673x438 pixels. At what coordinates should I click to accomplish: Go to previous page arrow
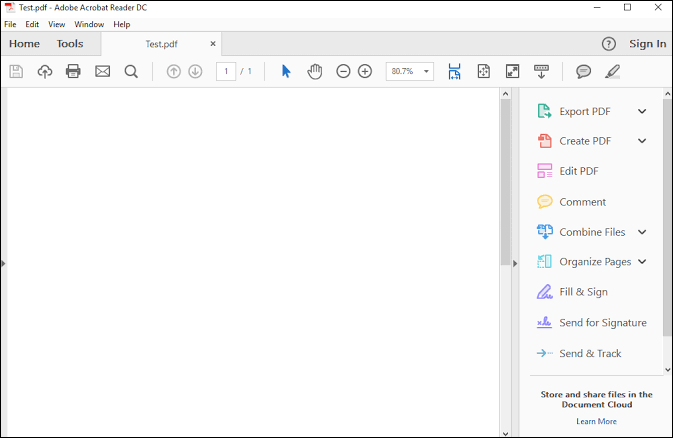point(173,71)
